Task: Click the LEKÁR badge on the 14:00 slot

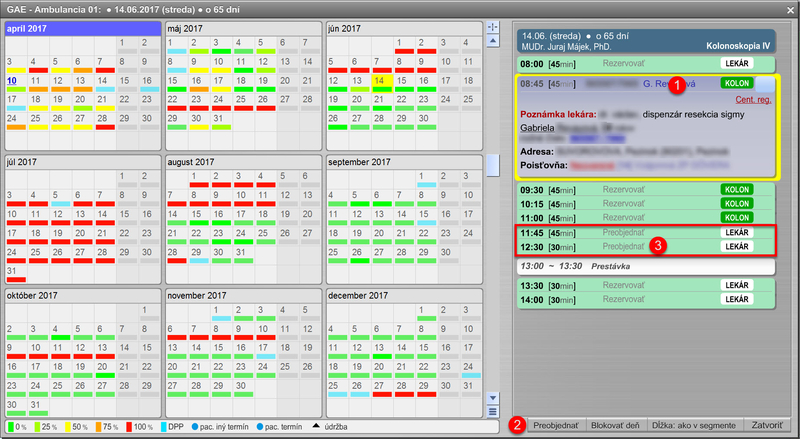Action: click(x=735, y=299)
